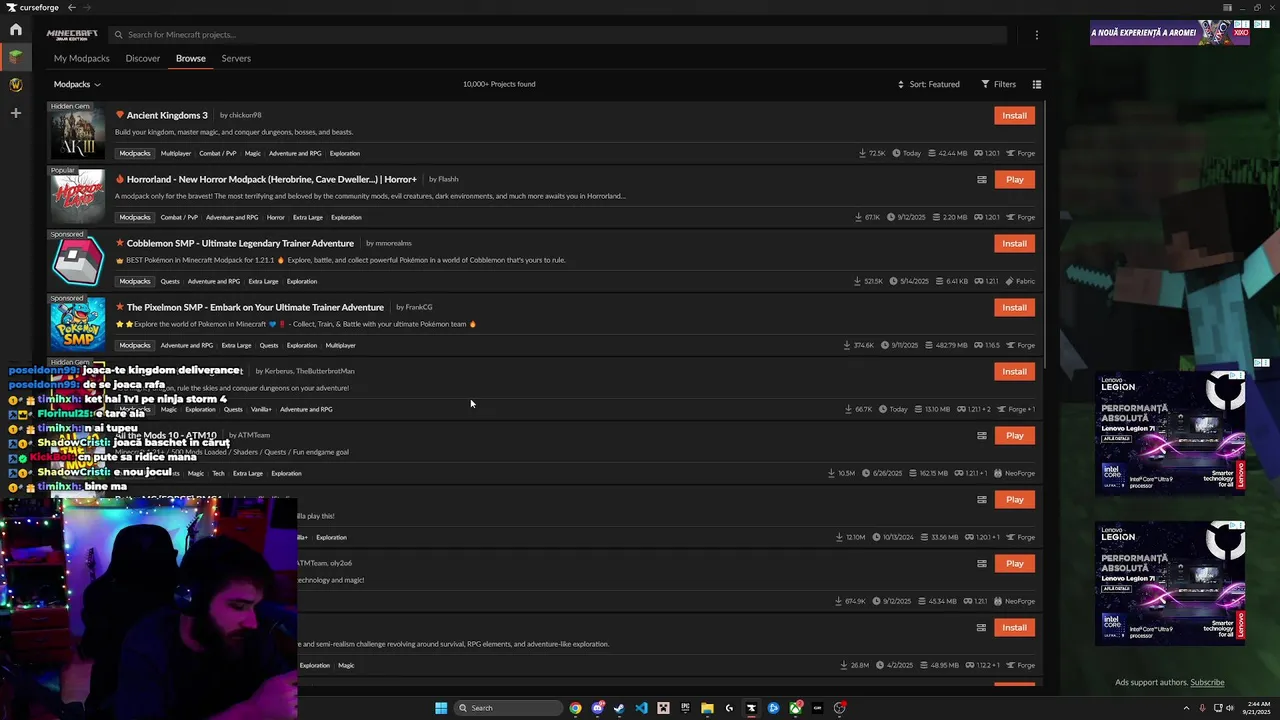The height and width of the screenshot is (720, 1280).
Task: Open Discord from taskbar
Action: (x=597, y=708)
